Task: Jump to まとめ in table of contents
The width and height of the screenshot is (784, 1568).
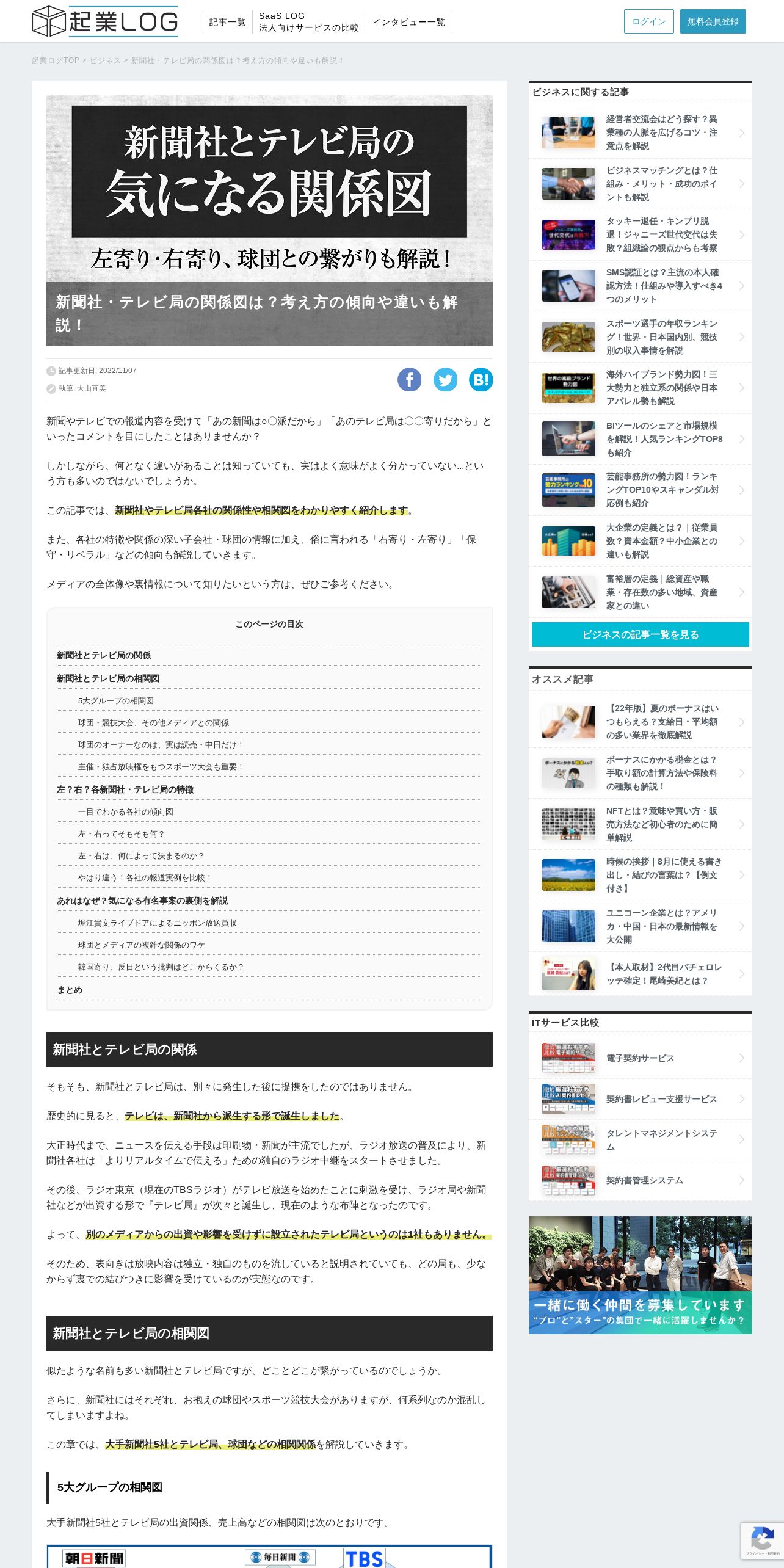Action: 70,990
